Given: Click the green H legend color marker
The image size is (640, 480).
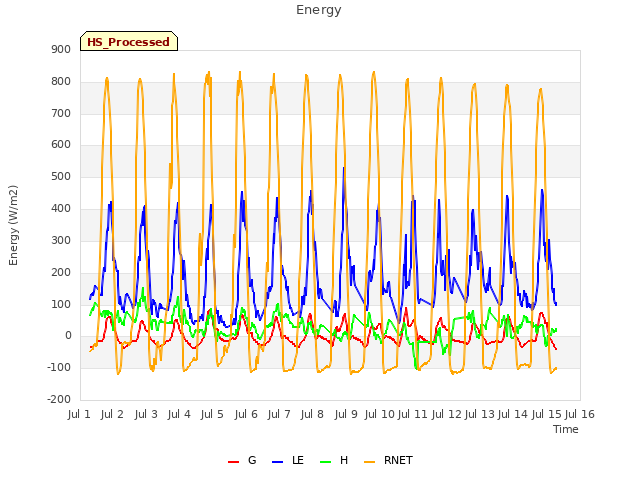Looking at the screenshot, I should [x=326, y=462].
